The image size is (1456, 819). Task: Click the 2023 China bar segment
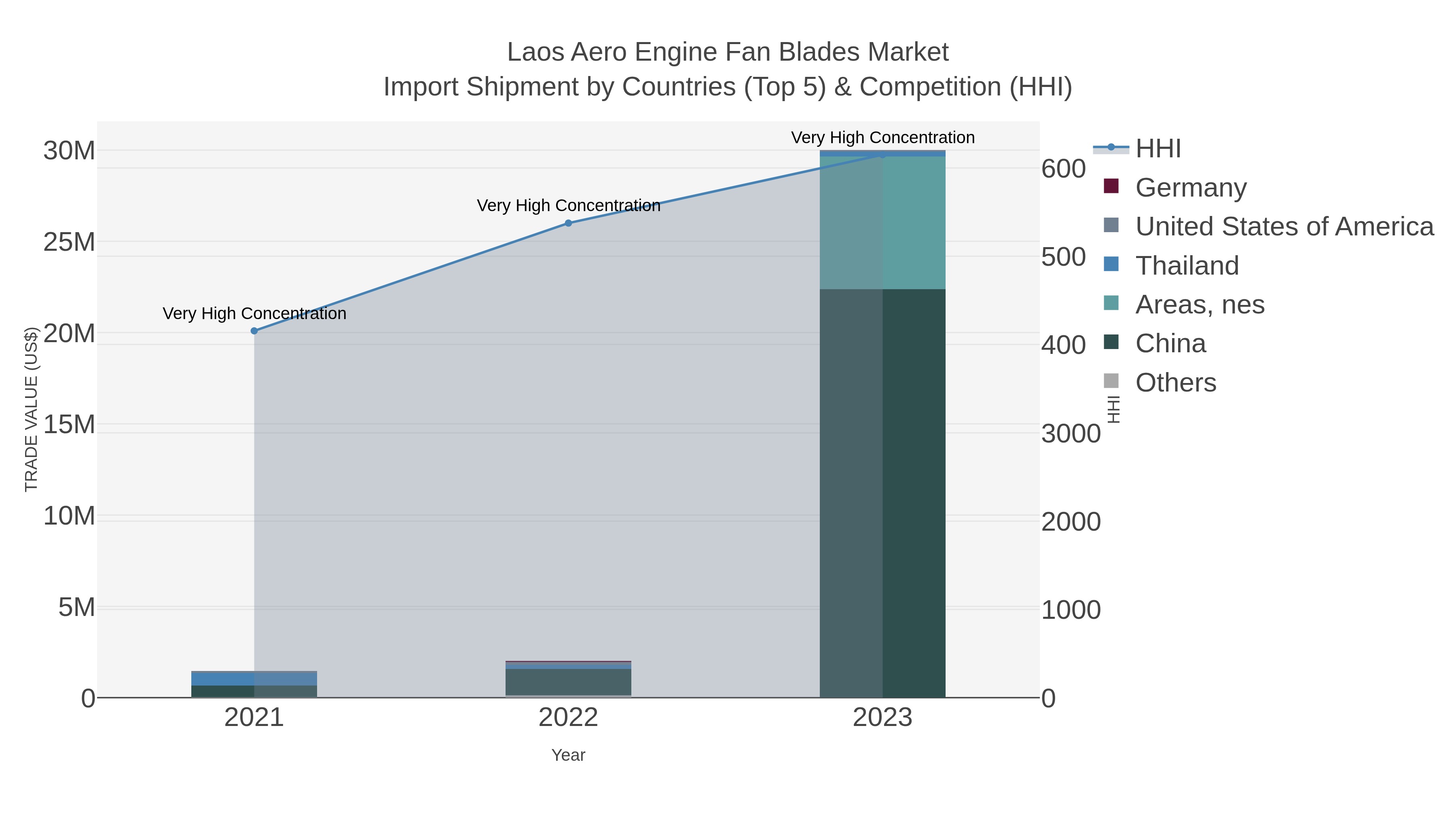(882, 493)
